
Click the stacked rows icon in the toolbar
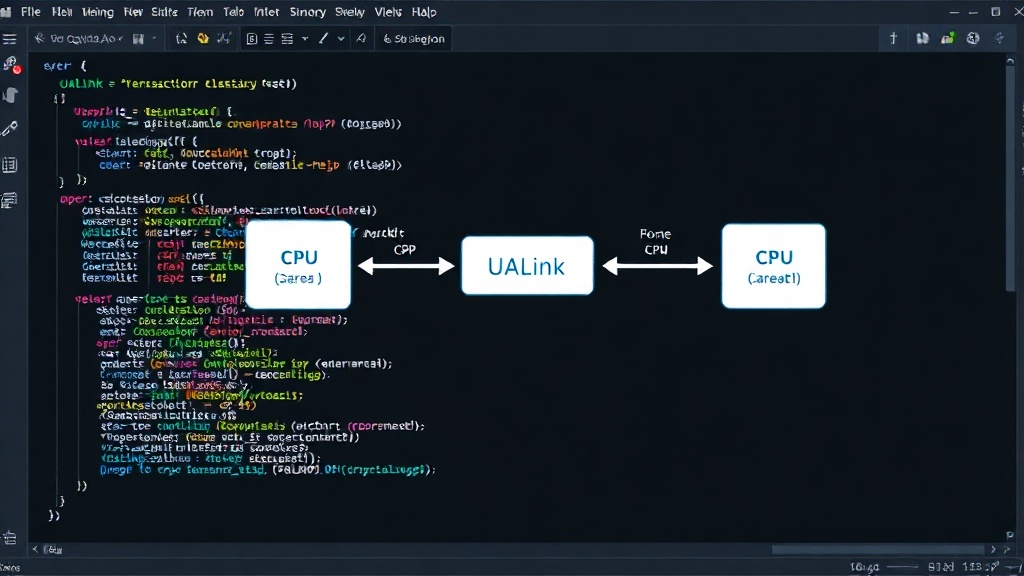287,39
